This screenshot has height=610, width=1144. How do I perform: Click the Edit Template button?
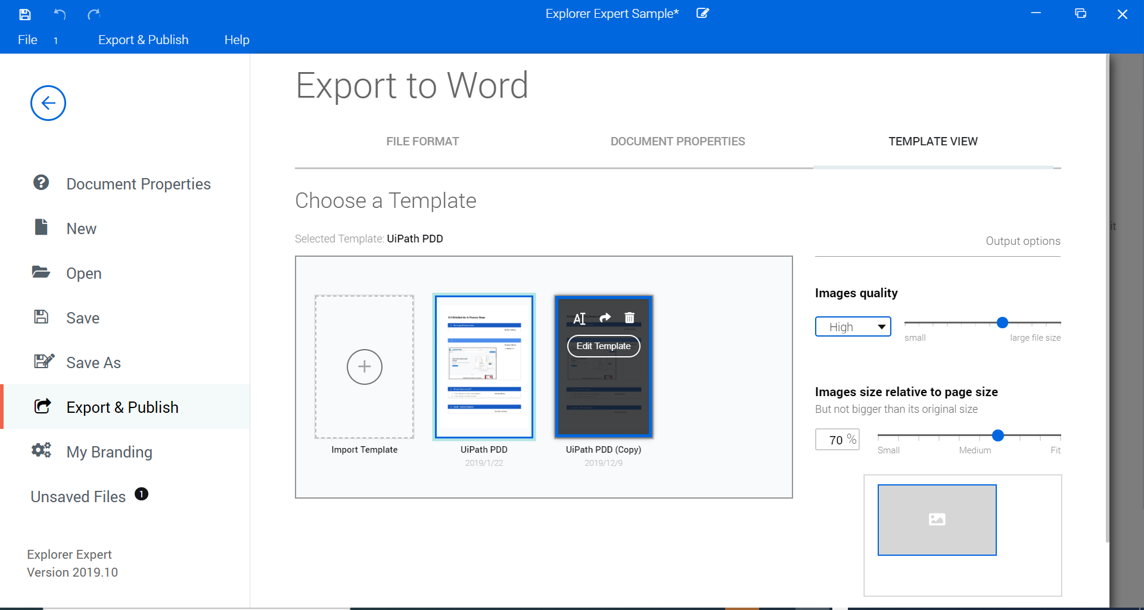(x=603, y=346)
